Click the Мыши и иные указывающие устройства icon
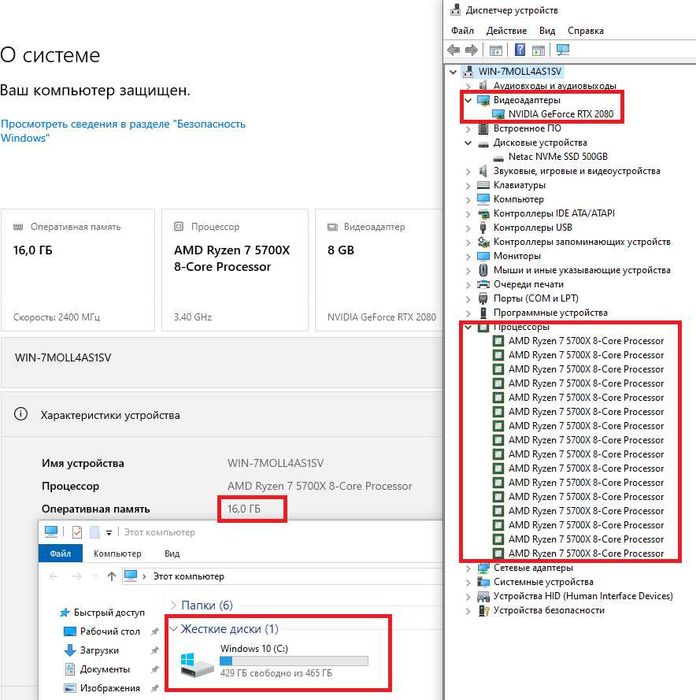This screenshot has height=700, width=696. click(x=483, y=270)
